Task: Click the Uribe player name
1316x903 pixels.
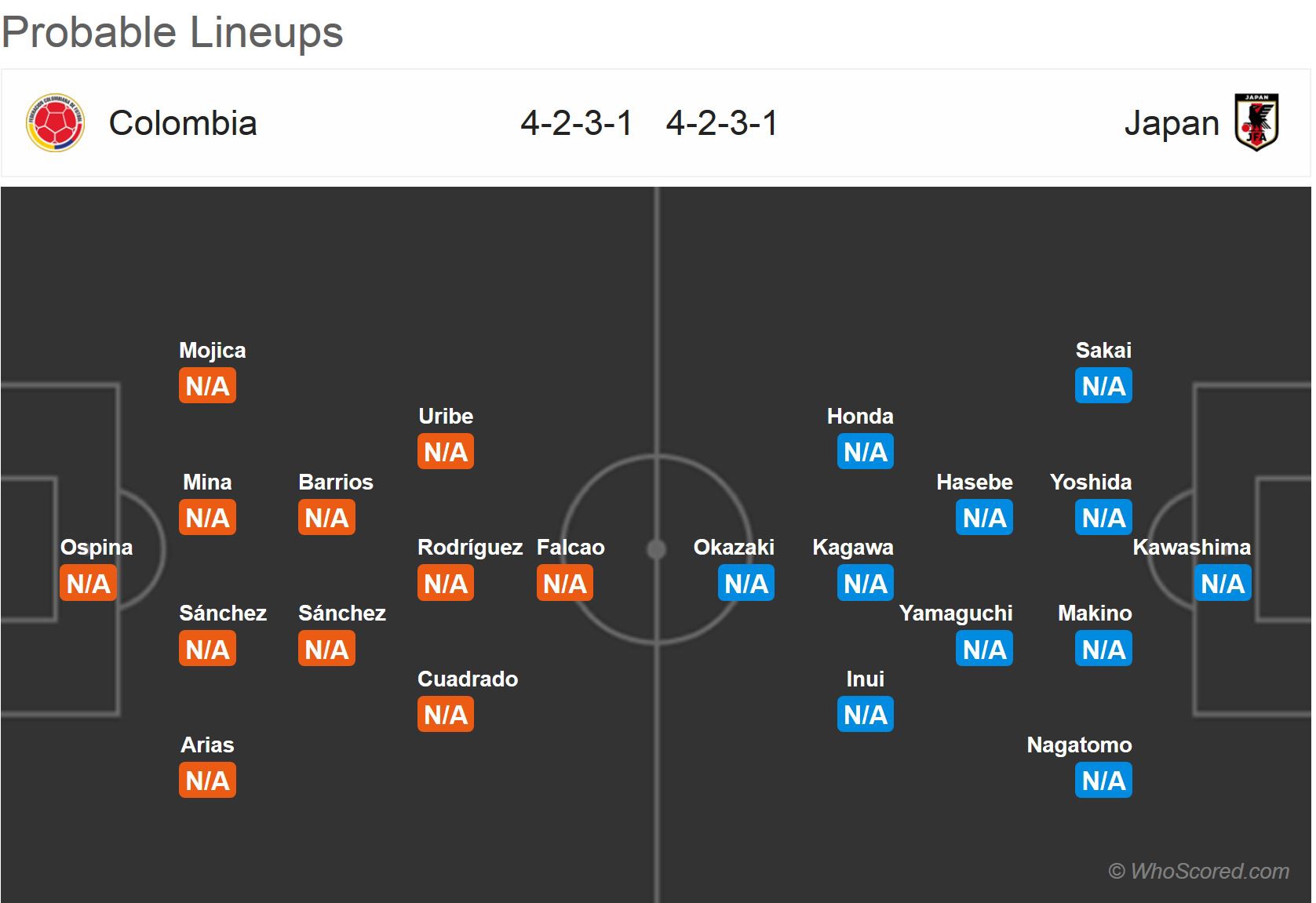Action: click(445, 416)
